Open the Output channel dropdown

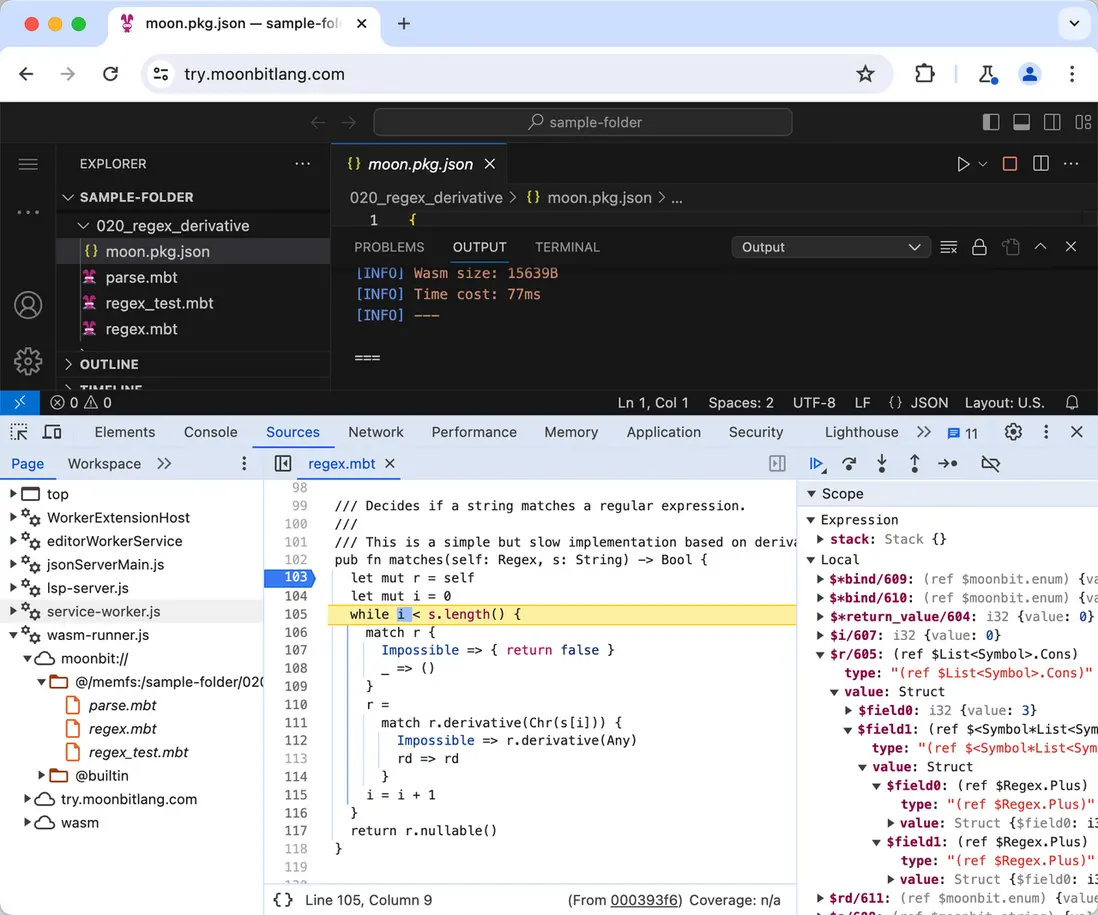point(830,247)
